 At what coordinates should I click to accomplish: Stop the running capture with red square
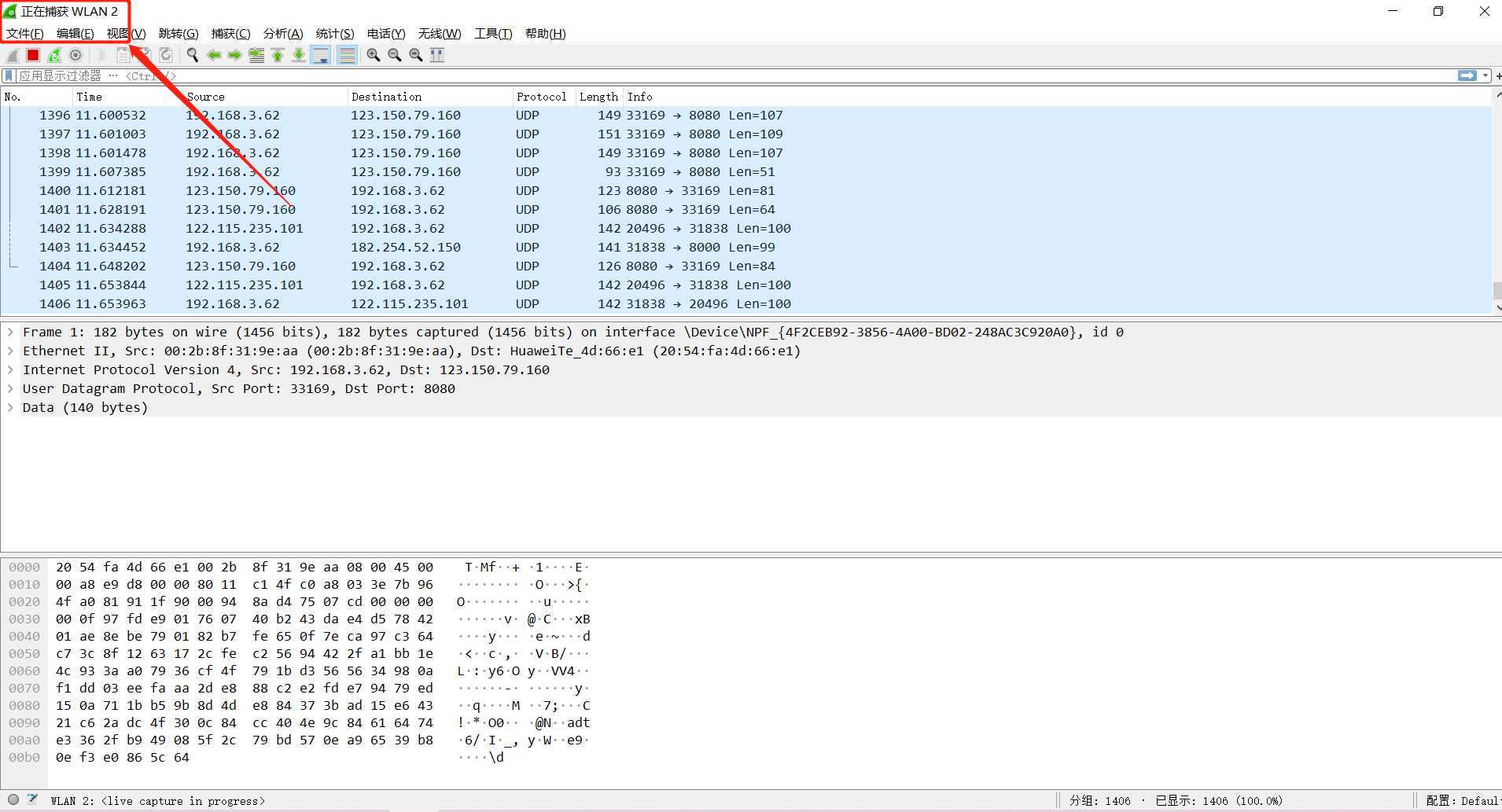pos(33,55)
